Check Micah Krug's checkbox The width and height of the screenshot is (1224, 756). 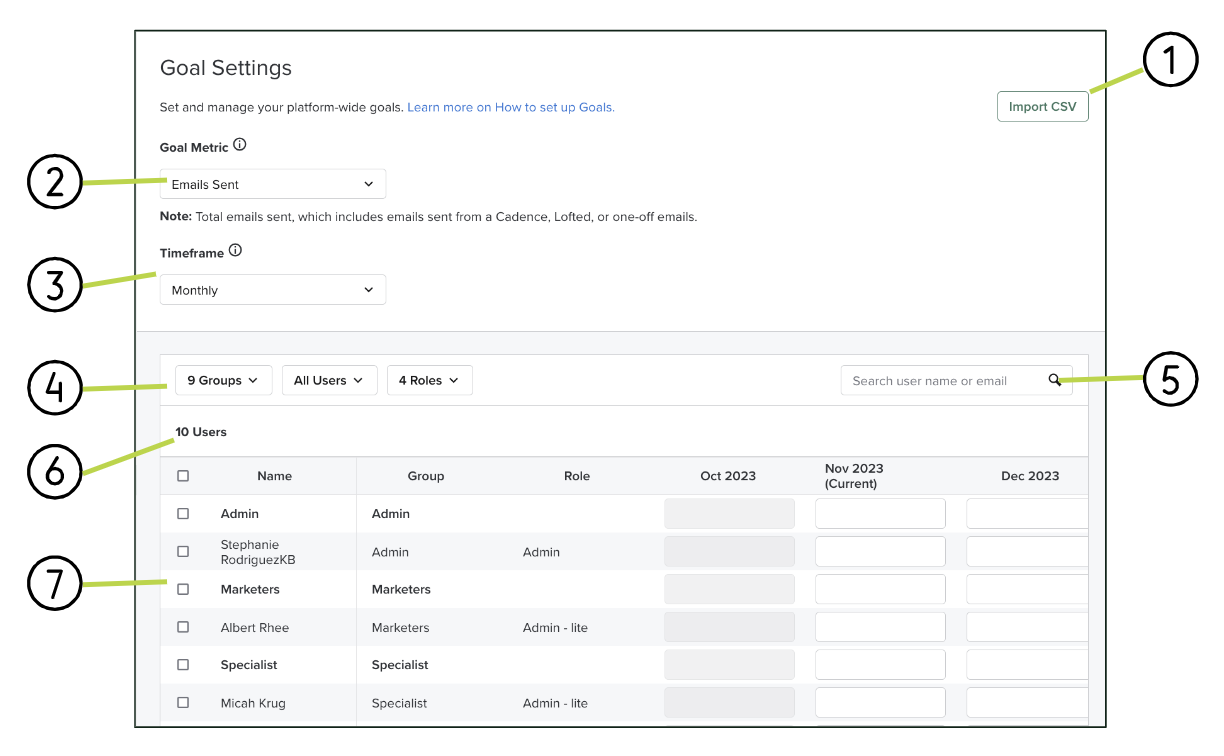pos(183,702)
